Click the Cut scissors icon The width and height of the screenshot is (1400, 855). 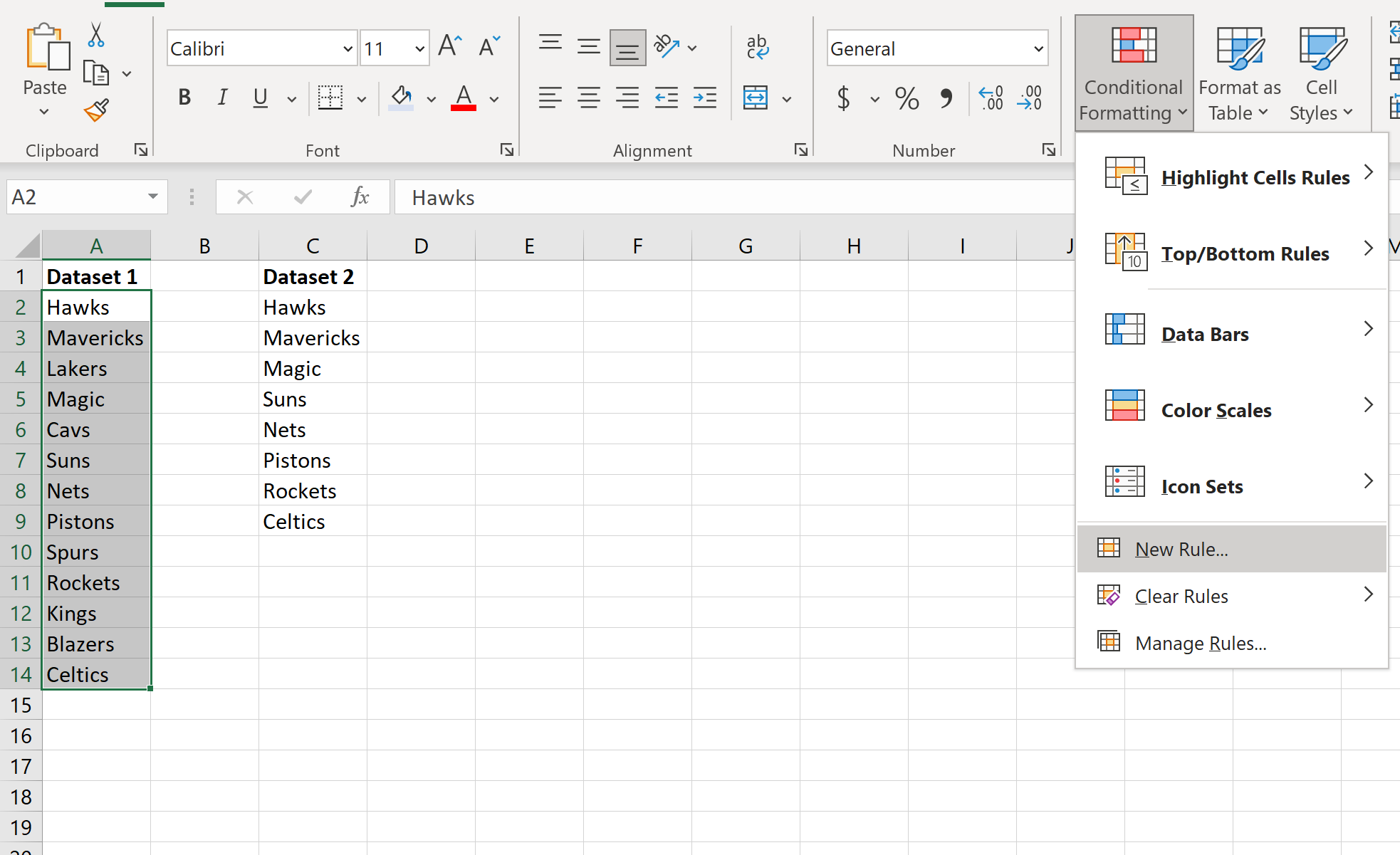(96, 34)
